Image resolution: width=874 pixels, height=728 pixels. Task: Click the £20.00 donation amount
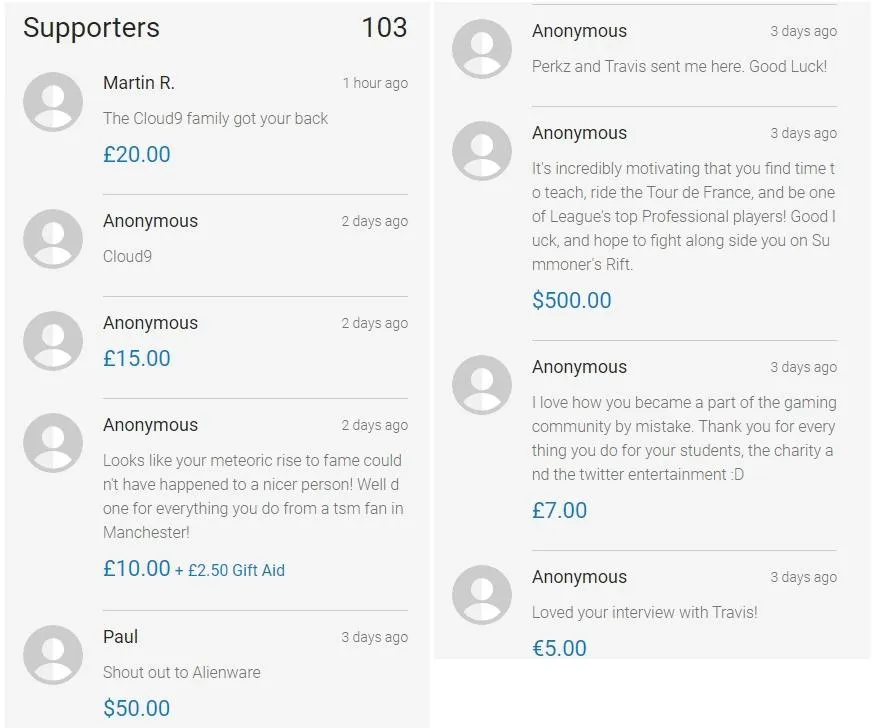(x=137, y=154)
